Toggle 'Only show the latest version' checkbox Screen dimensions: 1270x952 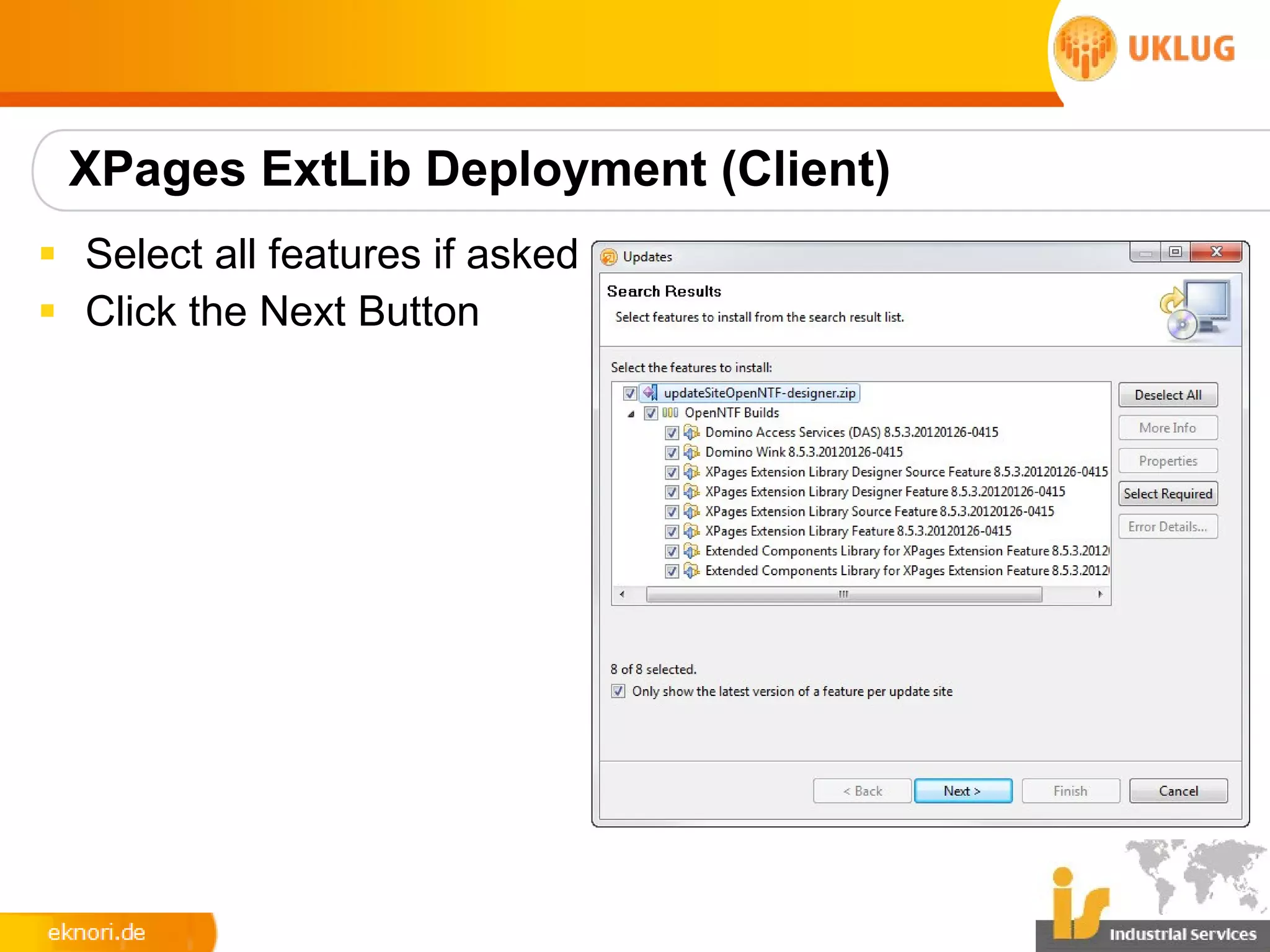(618, 691)
